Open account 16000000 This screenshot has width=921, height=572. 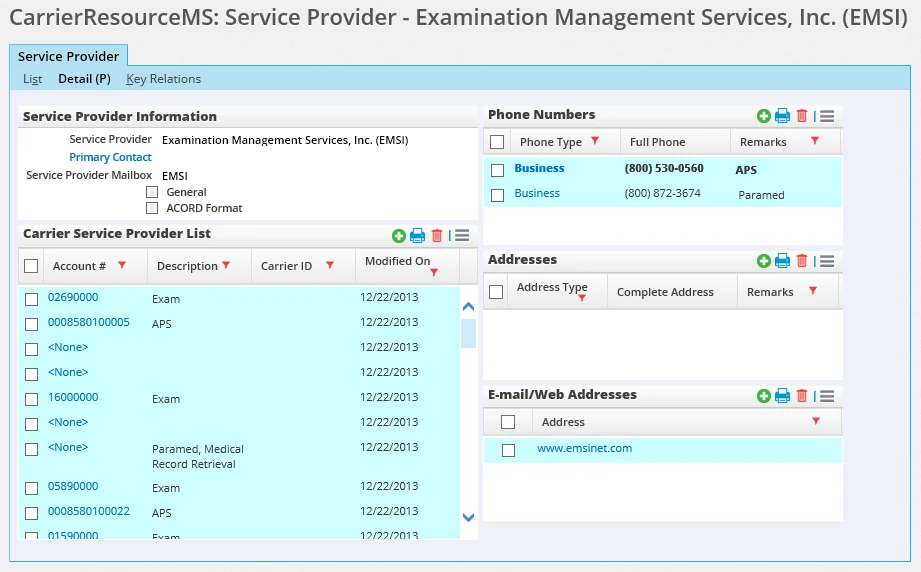point(73,397)
